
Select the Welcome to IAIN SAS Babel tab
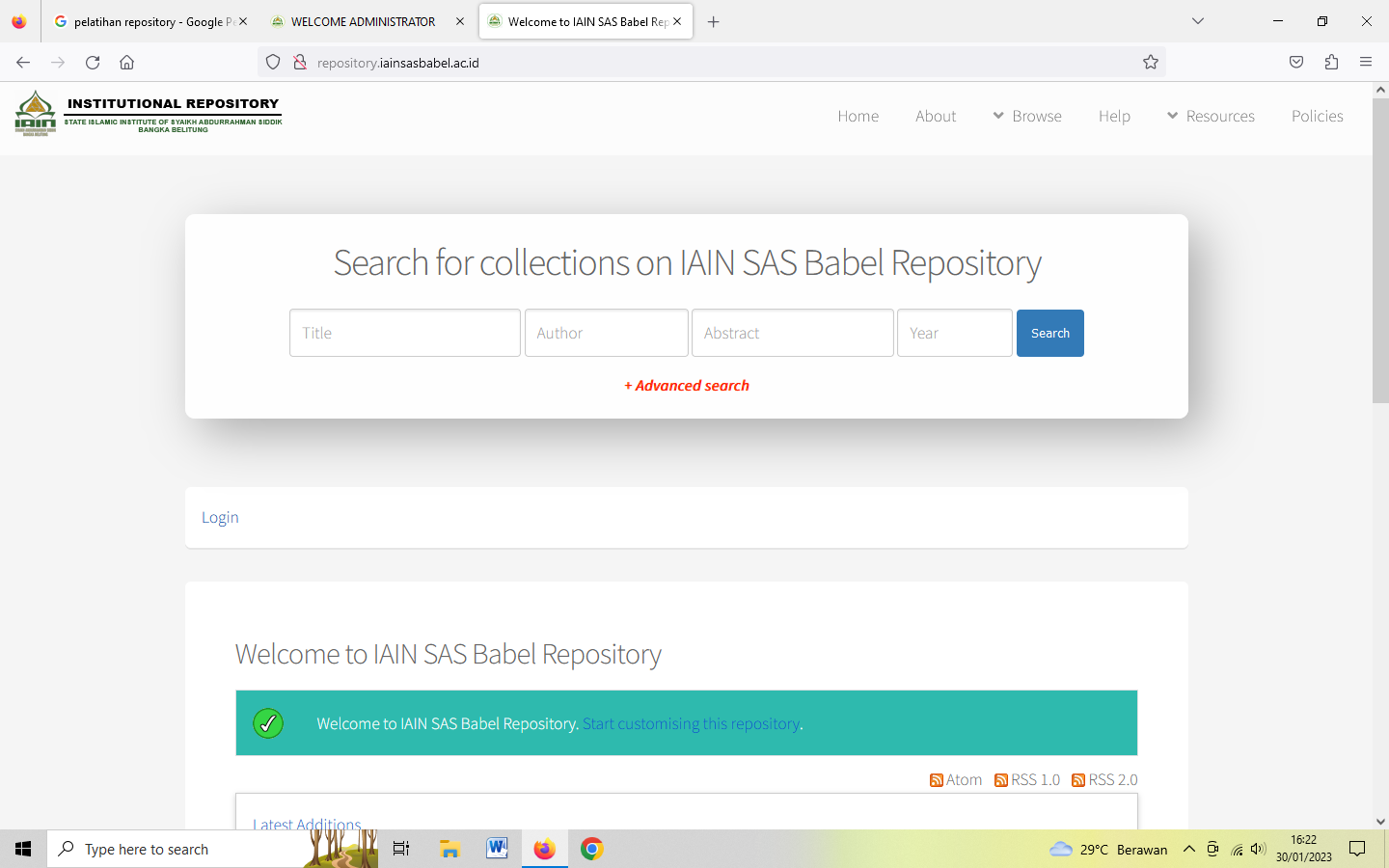click(586, 21)
